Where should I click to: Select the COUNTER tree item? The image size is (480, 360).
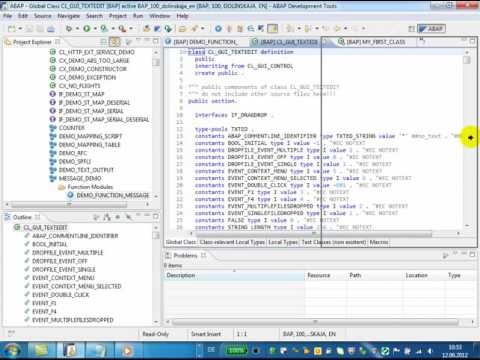(72, 128)
